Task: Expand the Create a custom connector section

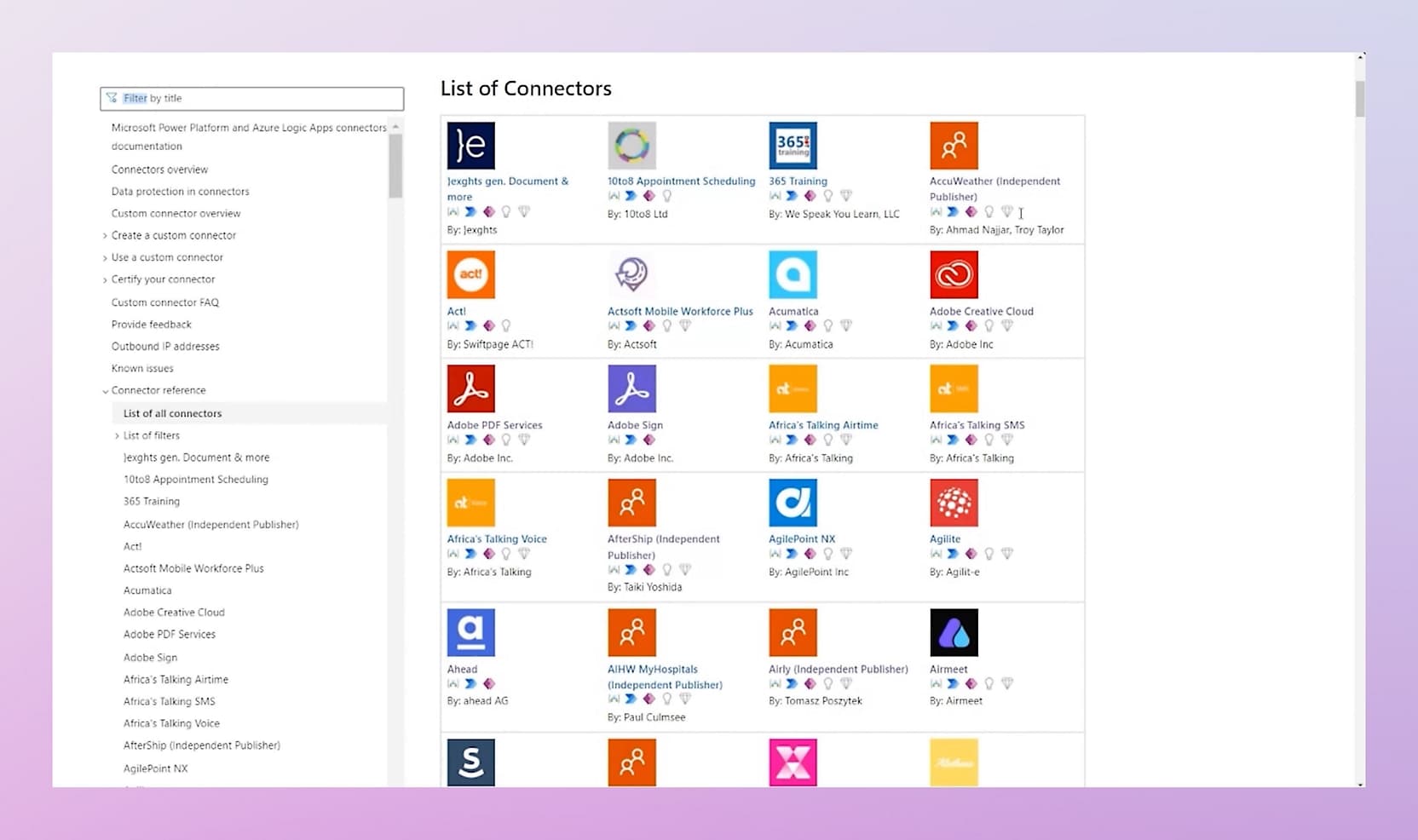Action: pos(105,236)
